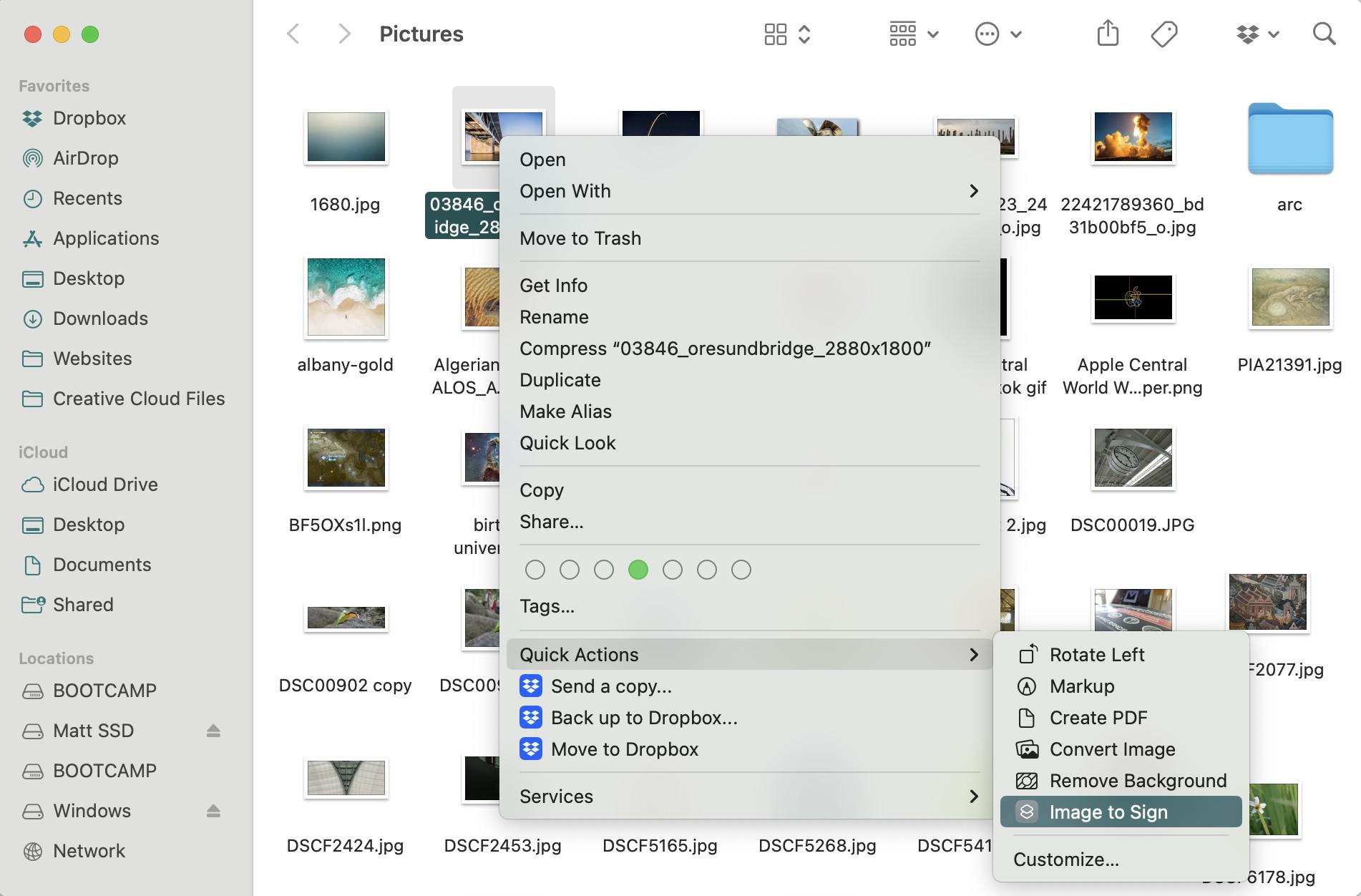Choose Get Info
Screen dimensions: 1361x896
pyautogui.click(x=749, y=286)
